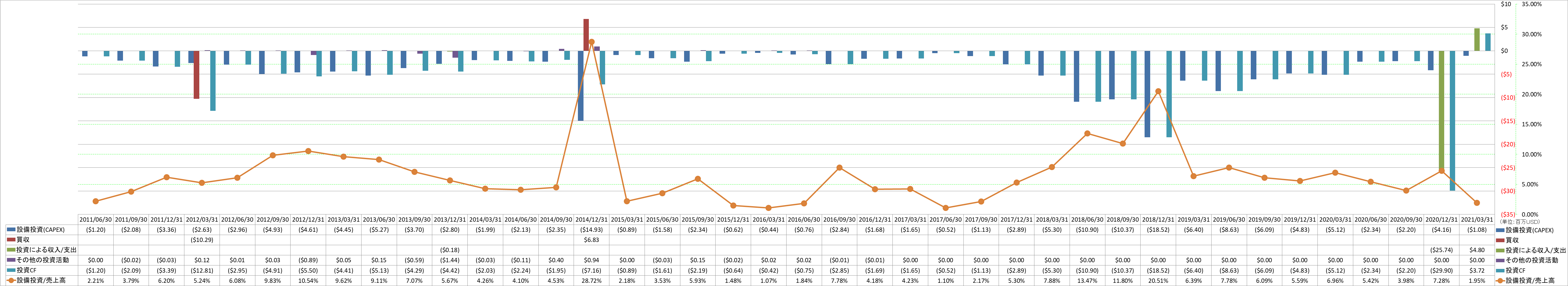Image resolution: width=1568 pixels, height=286 pixels.
Task: Click the orange line marker at 2018/12/31
Action: [1158, 92]
